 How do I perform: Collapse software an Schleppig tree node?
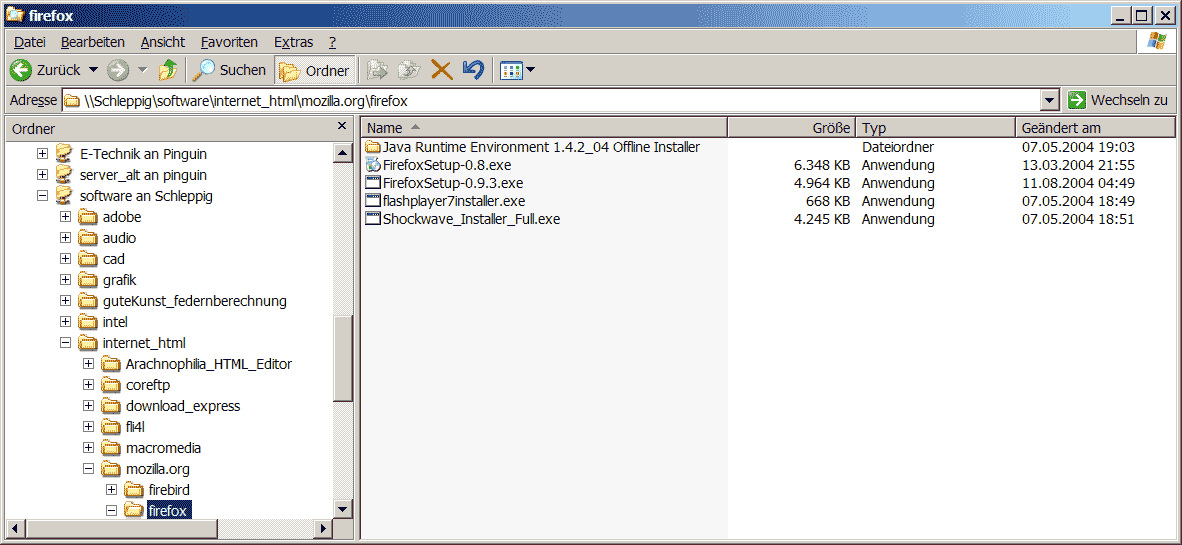[x=42, y=196]
